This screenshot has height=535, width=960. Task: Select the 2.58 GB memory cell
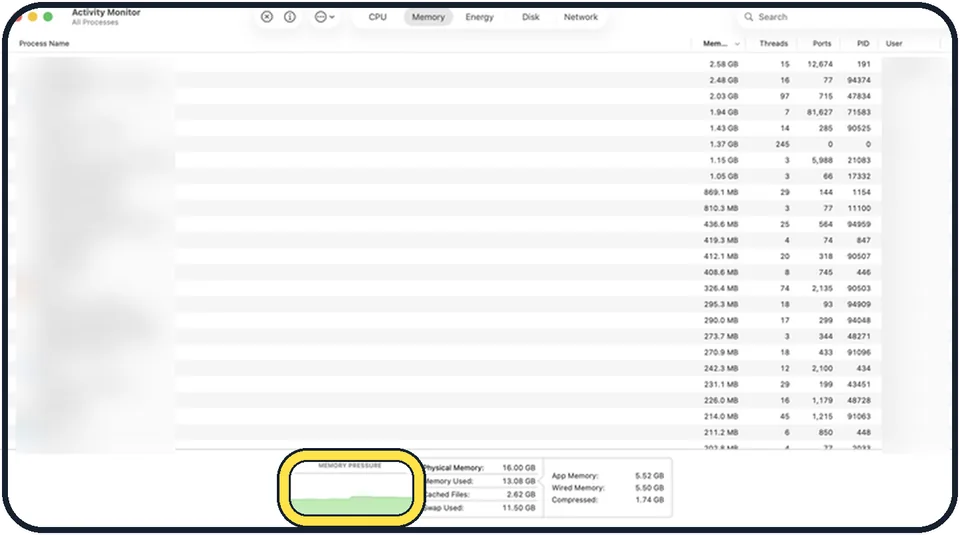[x=723, y=64]
